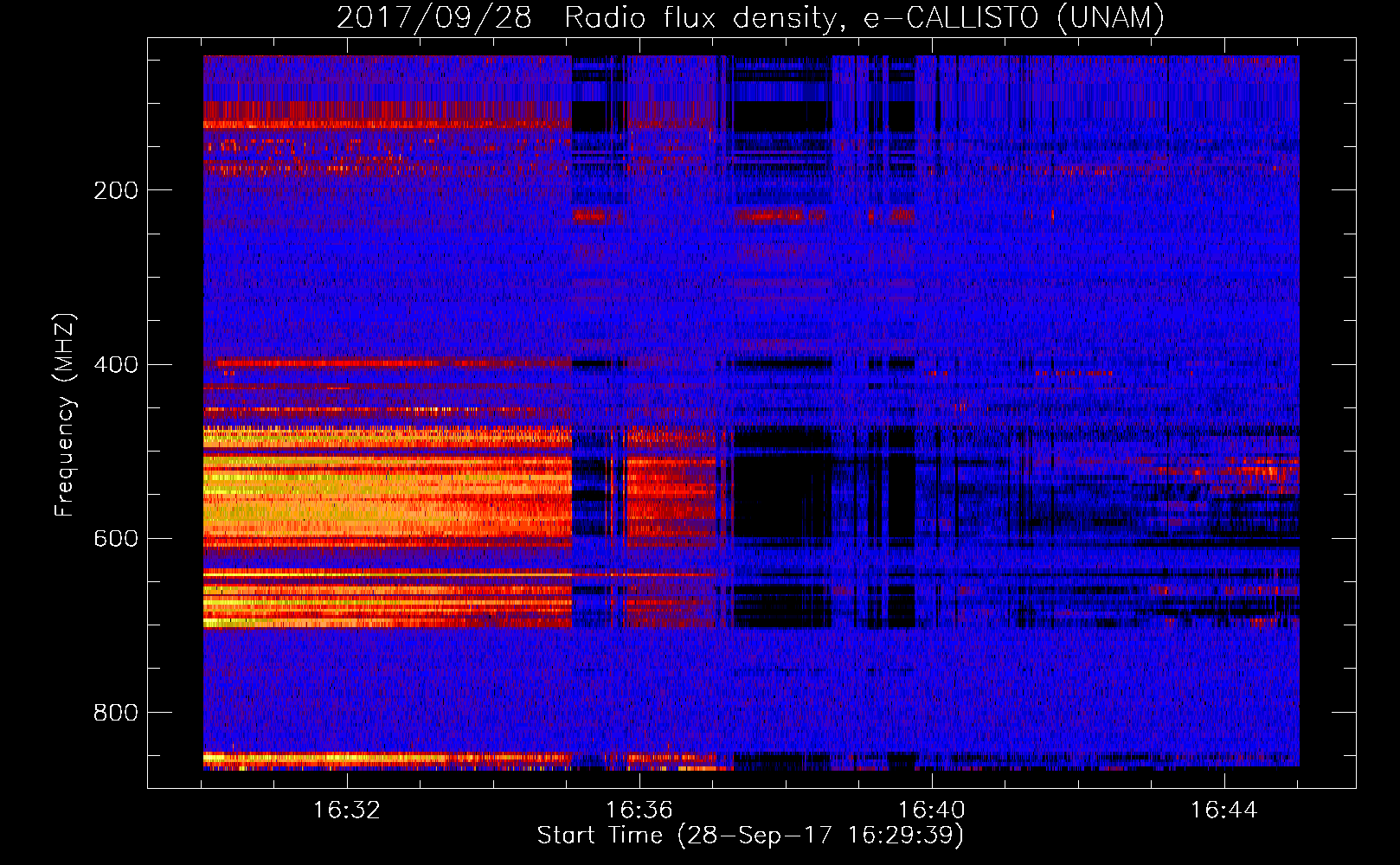
Task: Click the '16:44' time tick label
Action: (x=1223, y=811)
